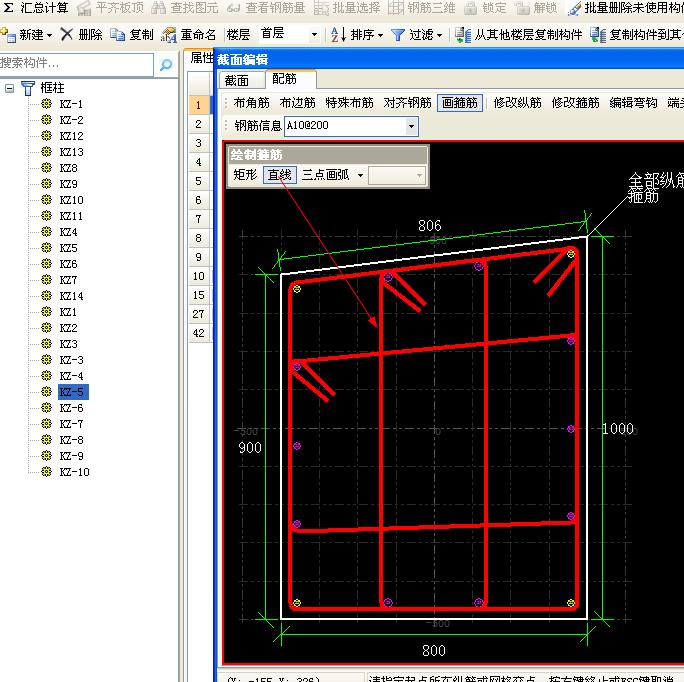Click the gear icon beside KZ-1

coord(46,104)
